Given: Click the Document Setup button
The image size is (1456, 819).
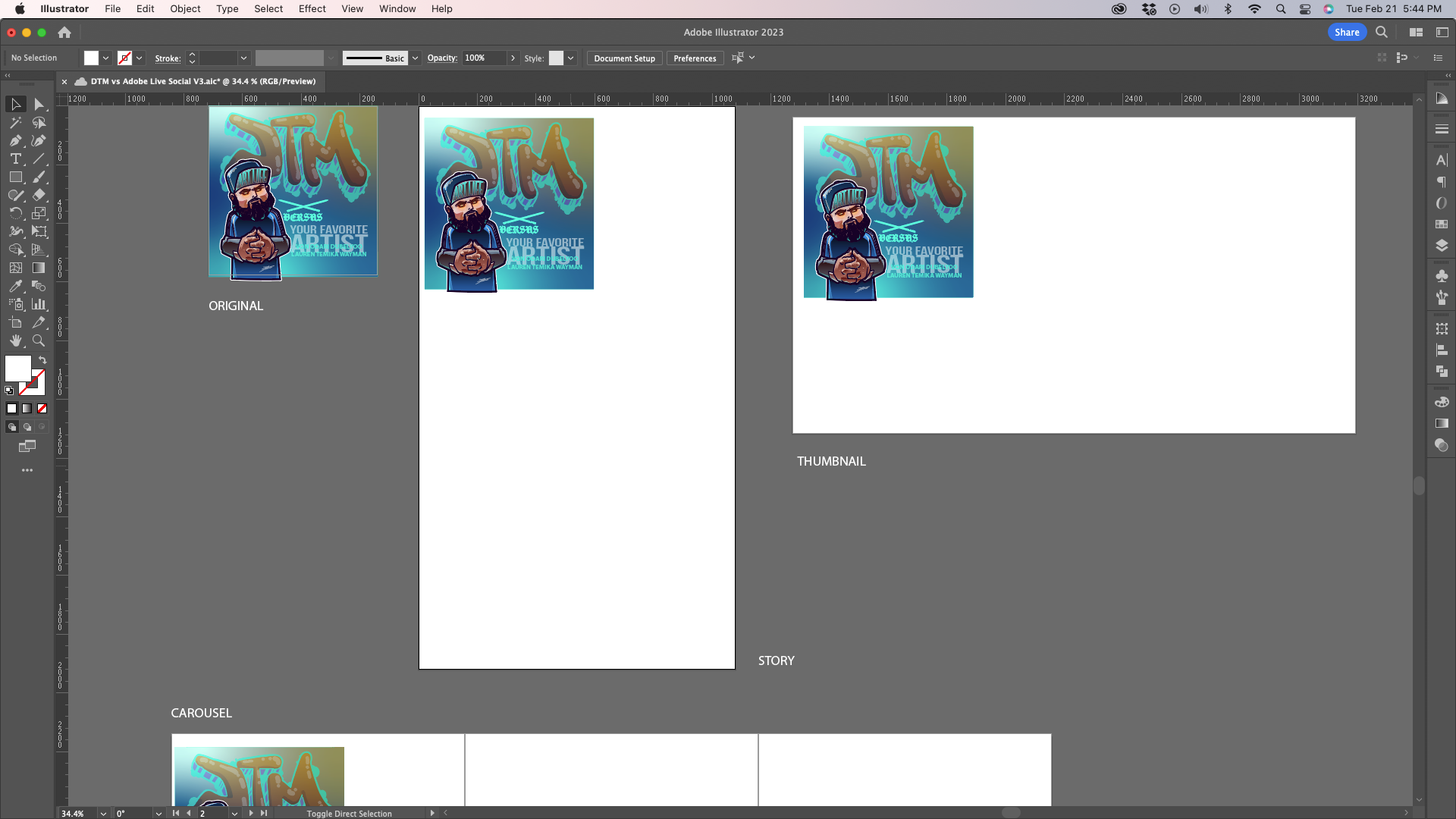Looking at the screenshot, I should (625, 58).
